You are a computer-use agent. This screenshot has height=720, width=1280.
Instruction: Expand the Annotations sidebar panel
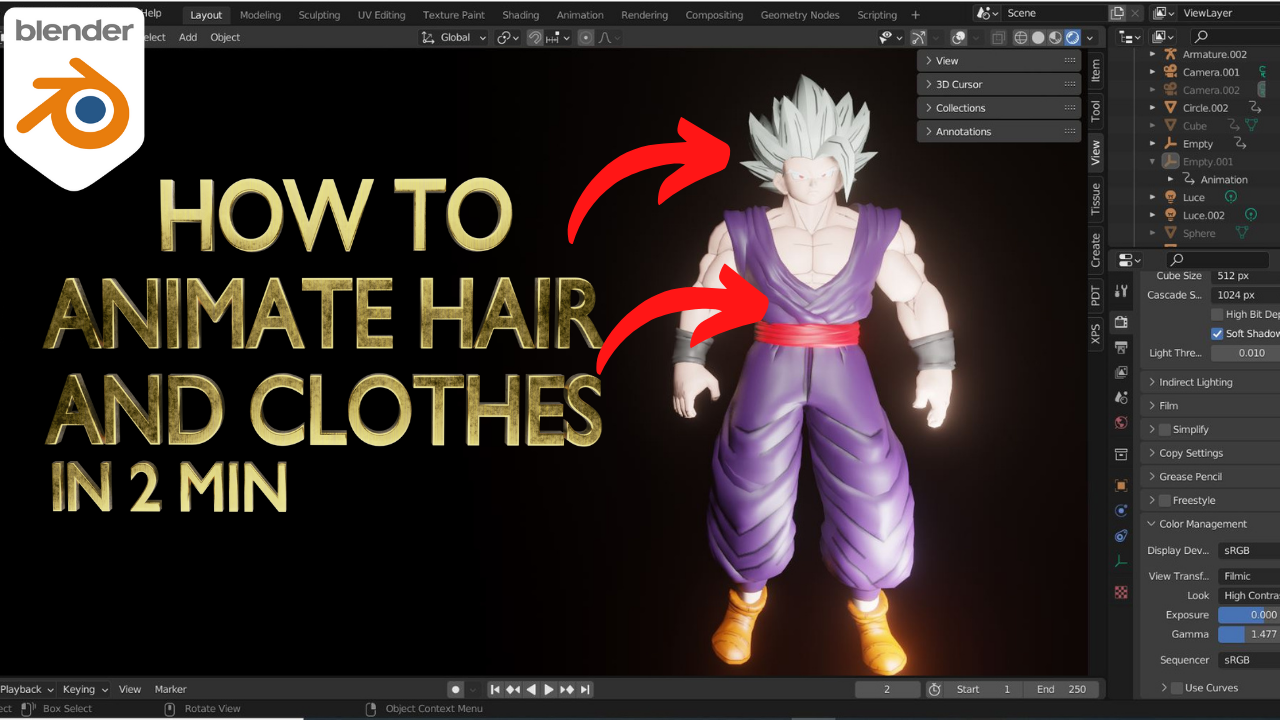point(999,132)
